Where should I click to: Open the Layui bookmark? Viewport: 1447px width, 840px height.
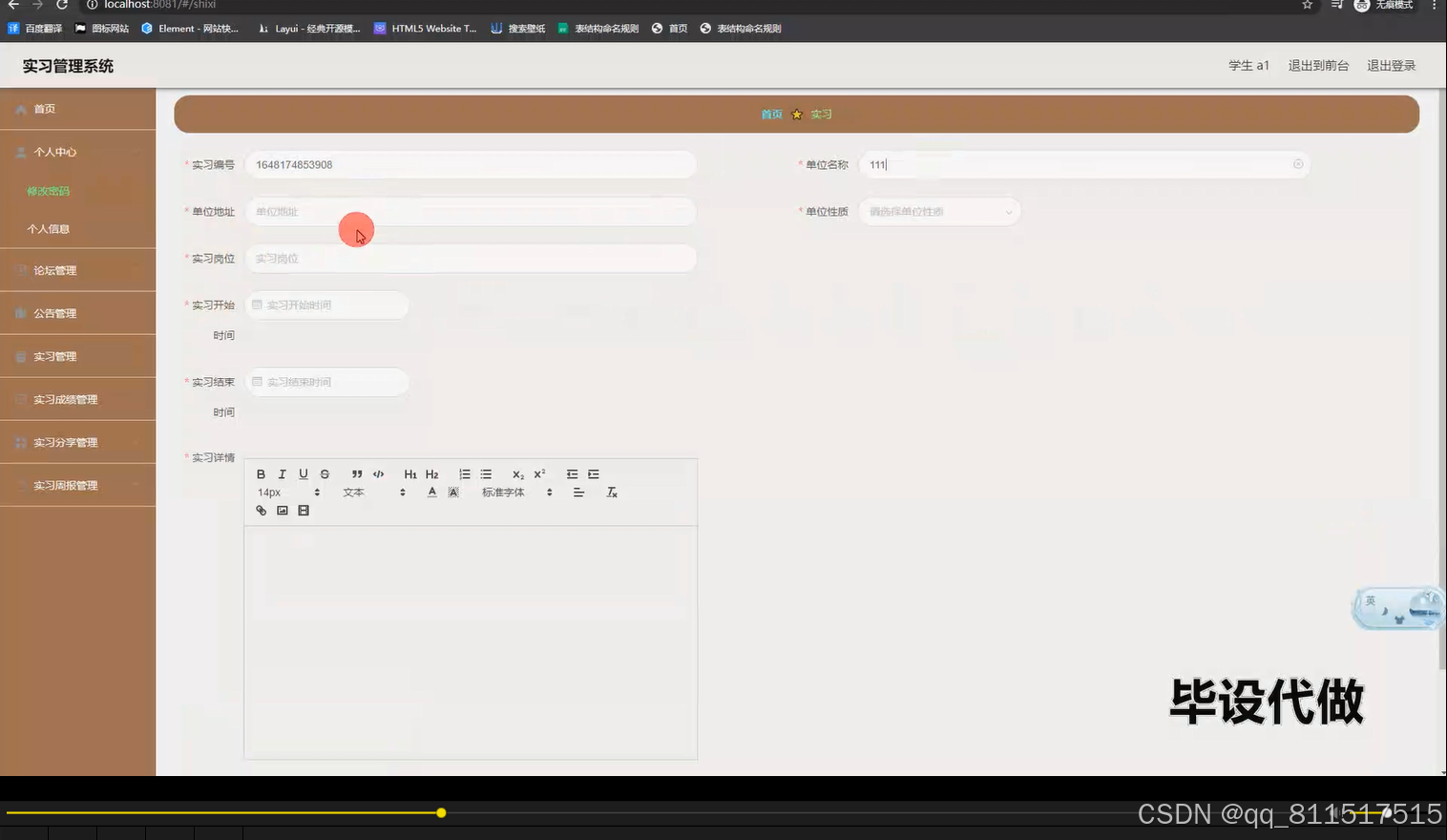click(309, 29)
